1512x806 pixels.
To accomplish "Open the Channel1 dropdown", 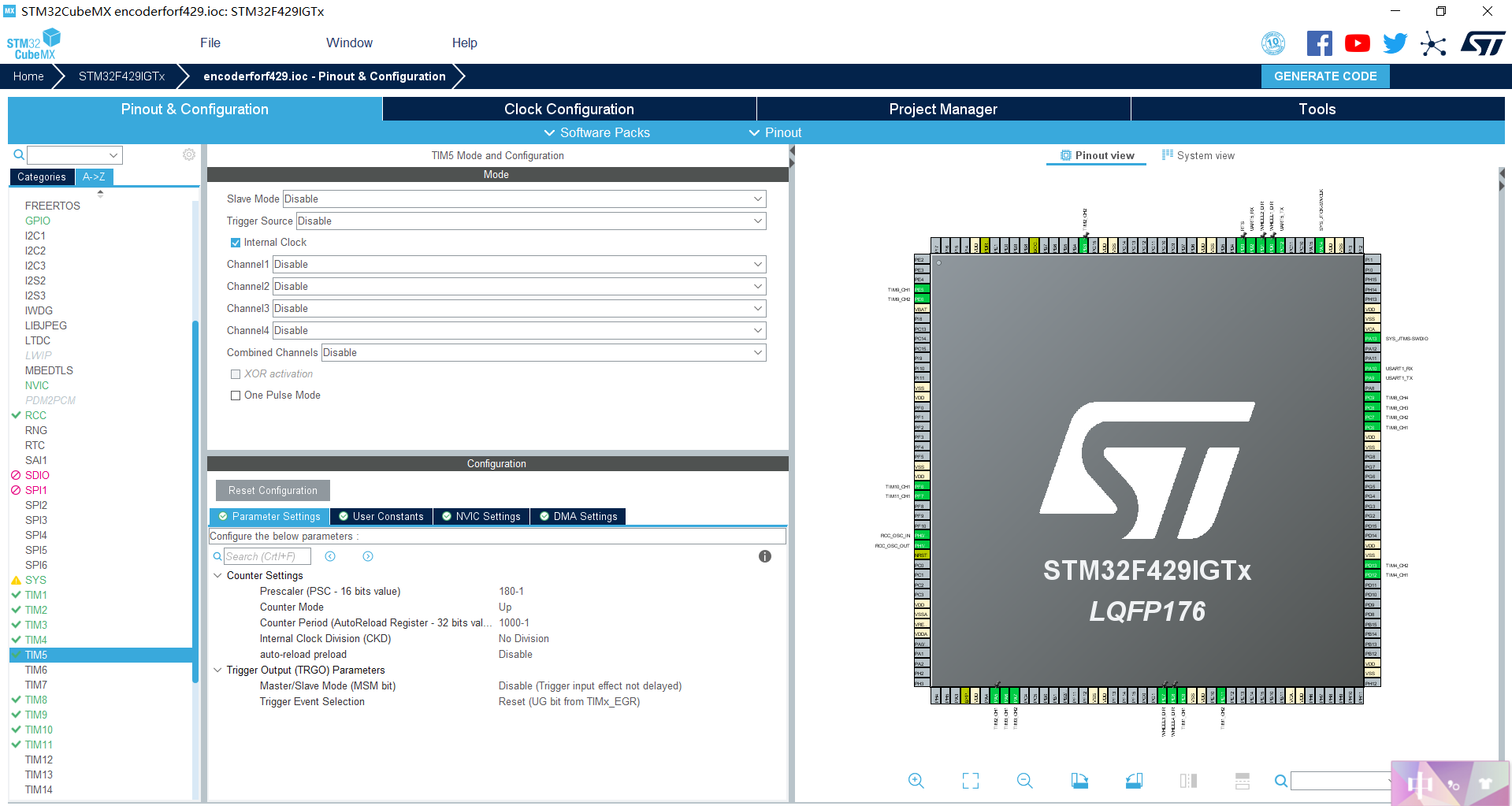I will (x=519, y=265).
